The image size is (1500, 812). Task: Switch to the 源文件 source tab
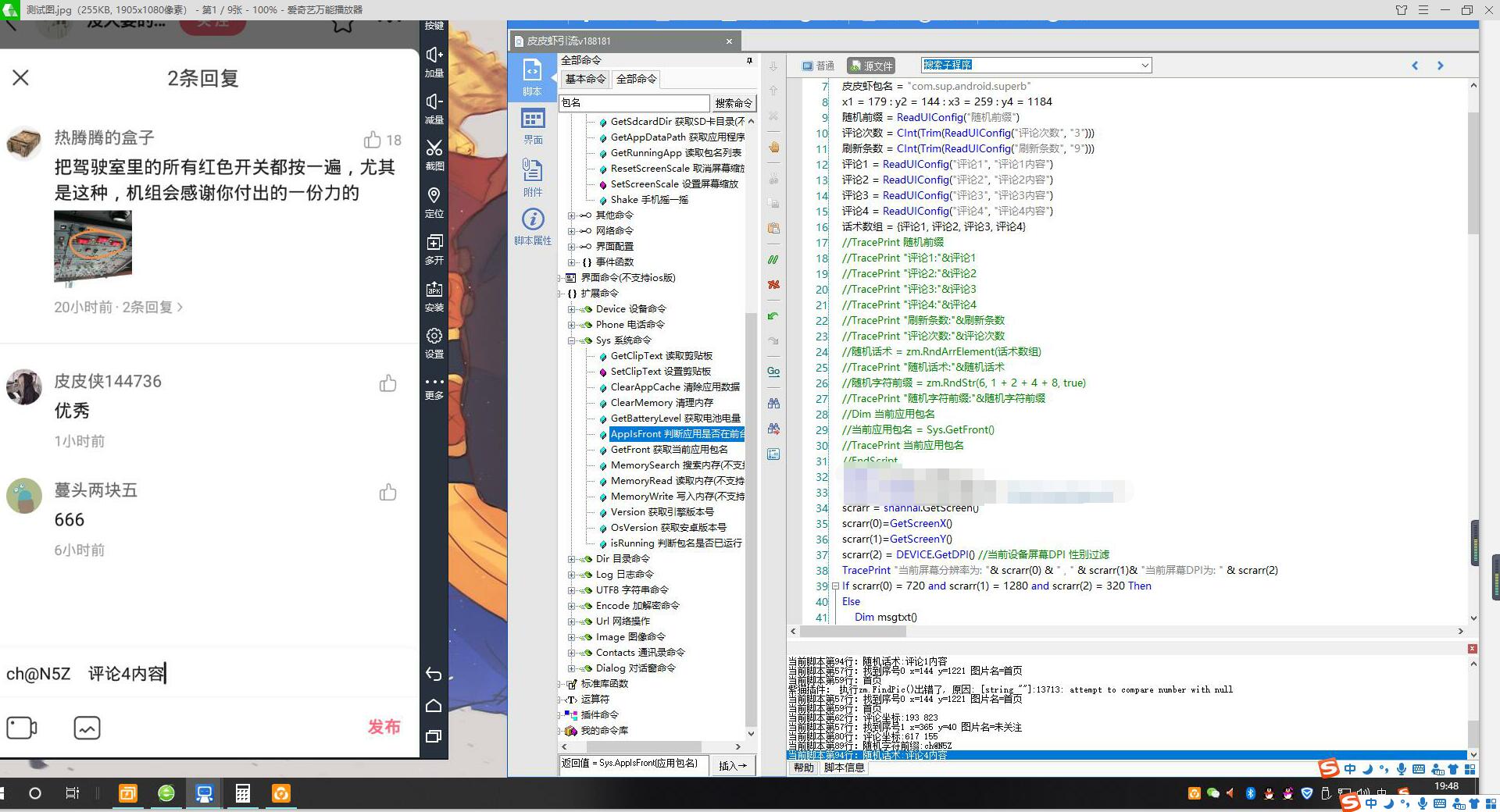(x=870, y=66)
